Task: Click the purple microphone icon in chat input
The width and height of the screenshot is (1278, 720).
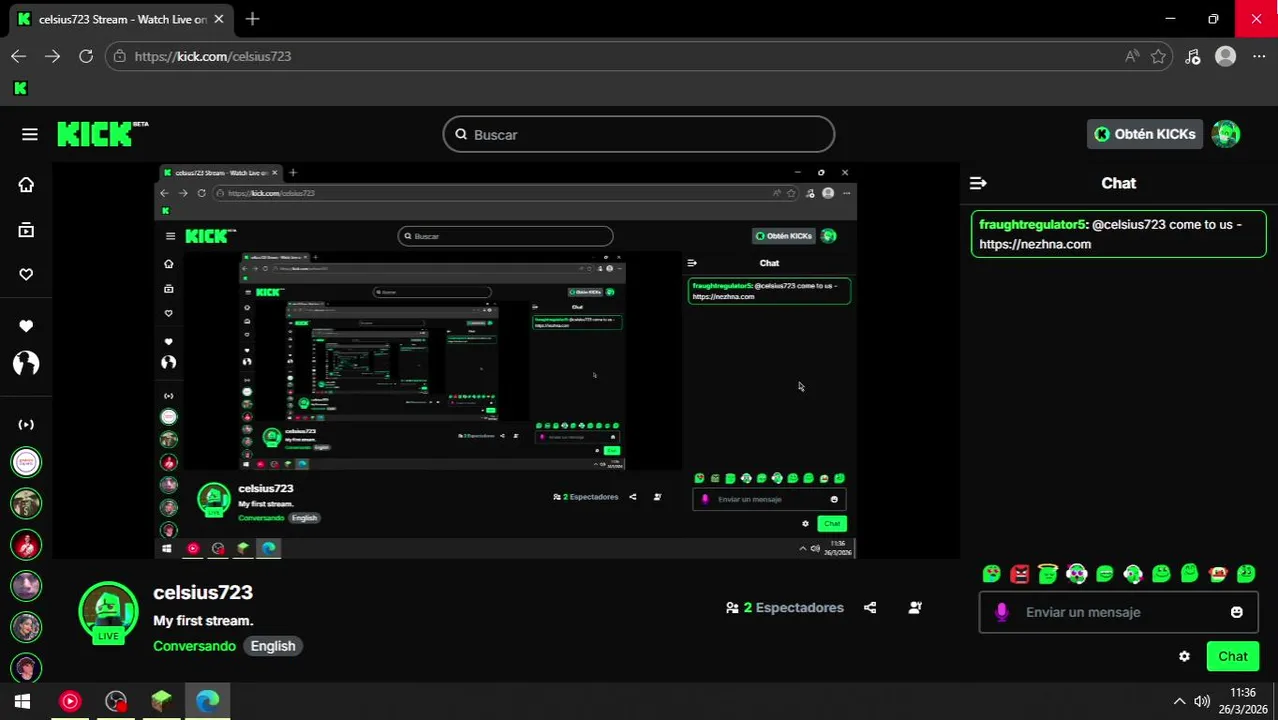Action: (x=1002, y=612)
